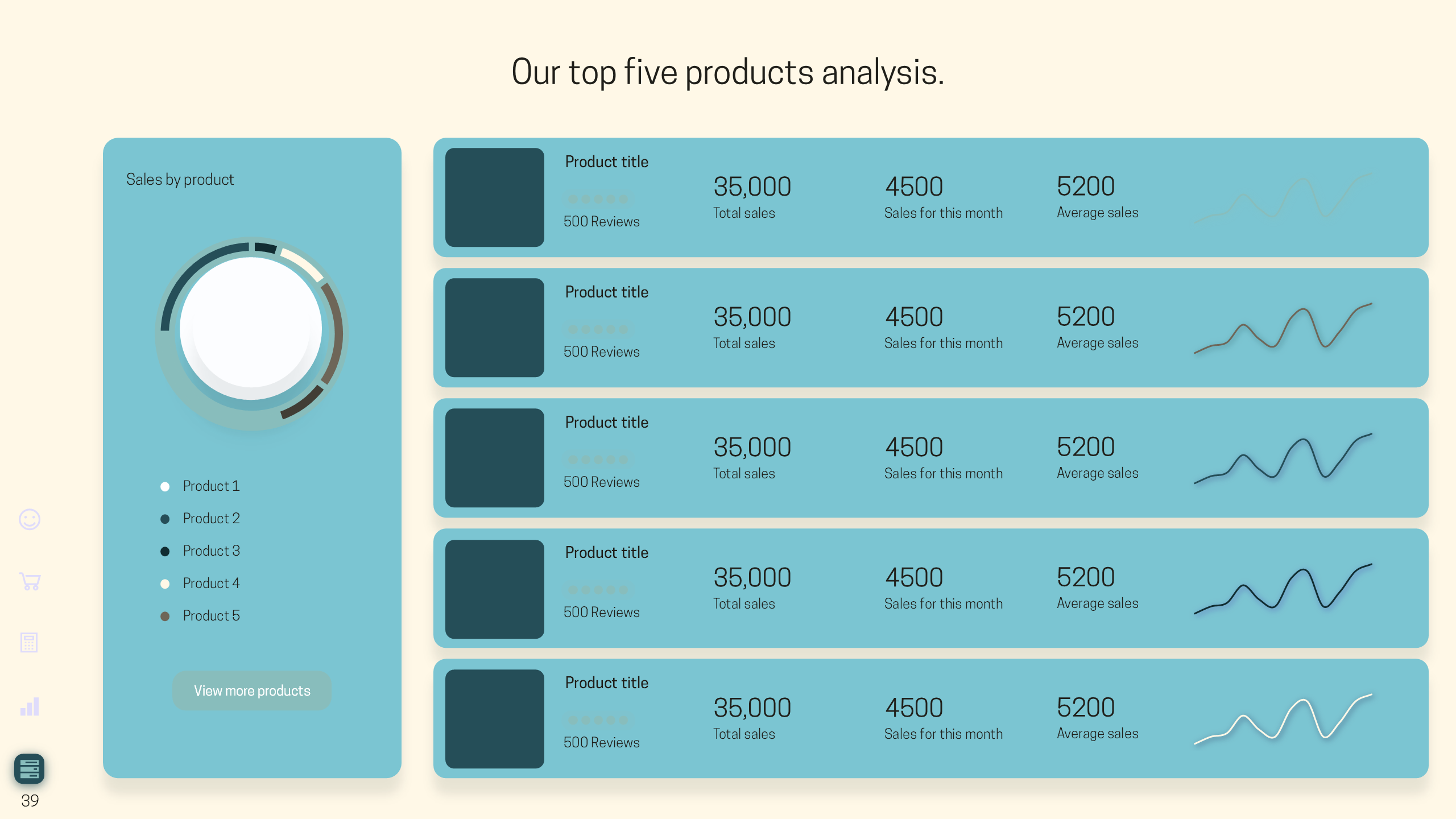Click the Sales by product panel header
Screen dimensions: 1456x819
179,179
